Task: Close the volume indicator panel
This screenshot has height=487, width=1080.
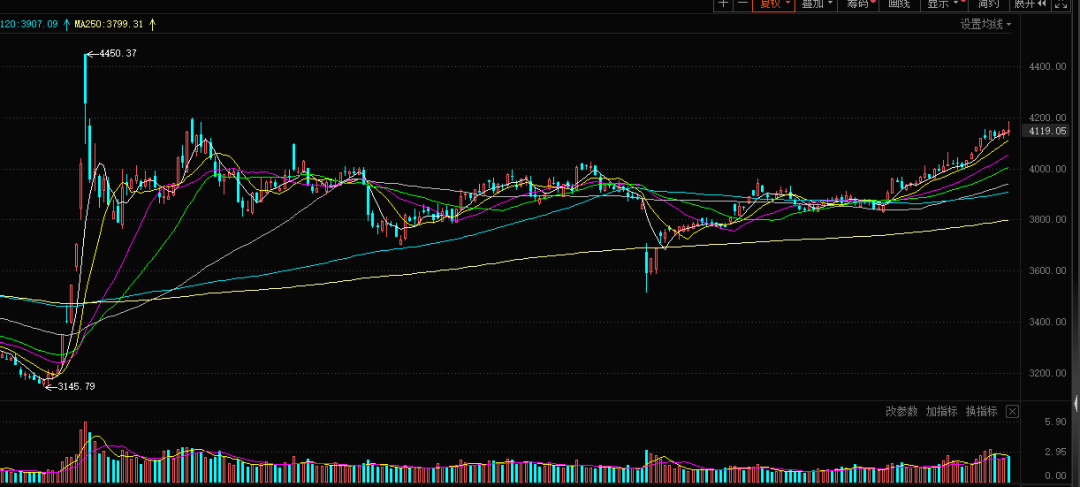Action: pos(1012,411)
